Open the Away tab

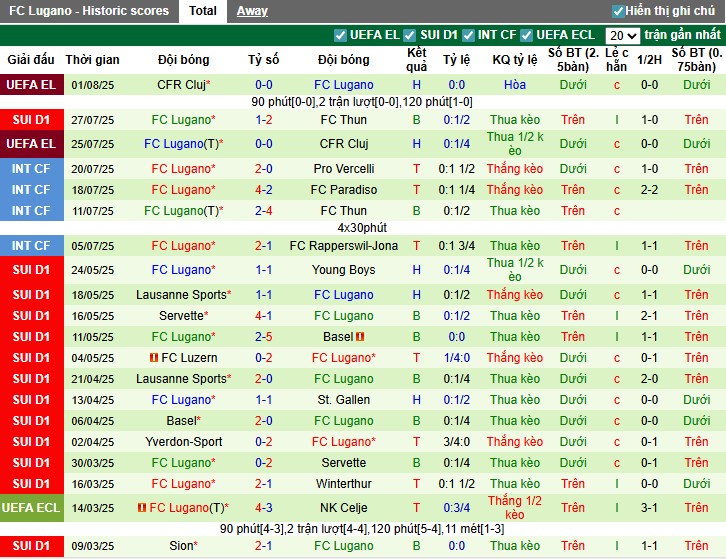(252, 11)
